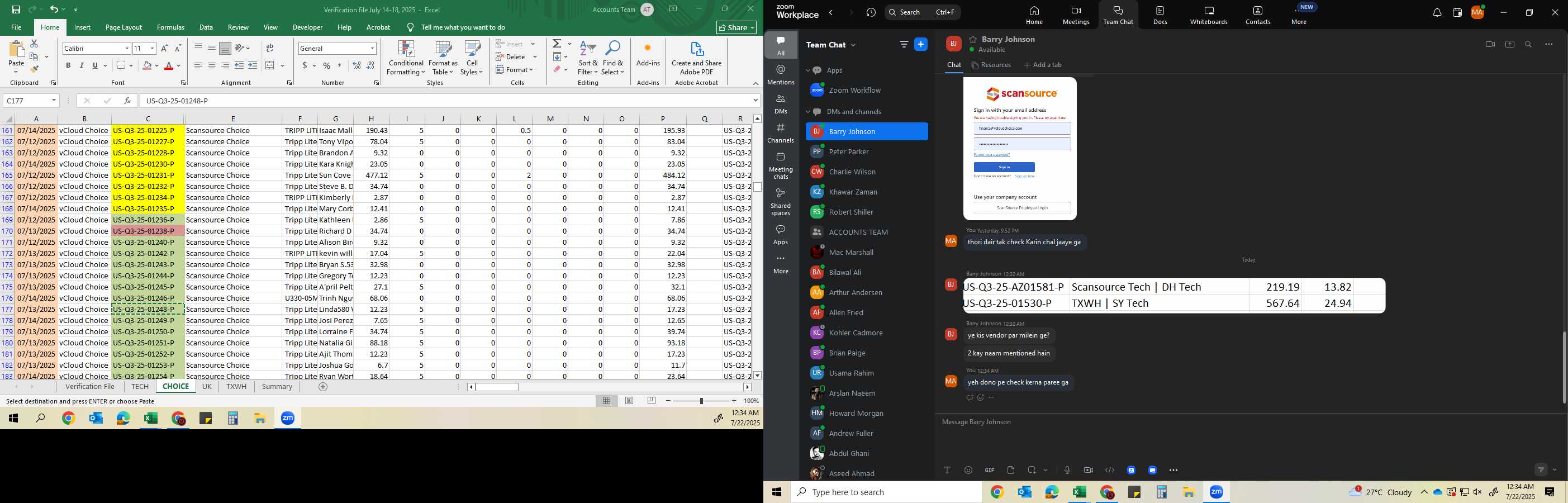The image size is (1568, 503).
Task: Open the font name dropdown showing Calibri
Action: [127, 48]
